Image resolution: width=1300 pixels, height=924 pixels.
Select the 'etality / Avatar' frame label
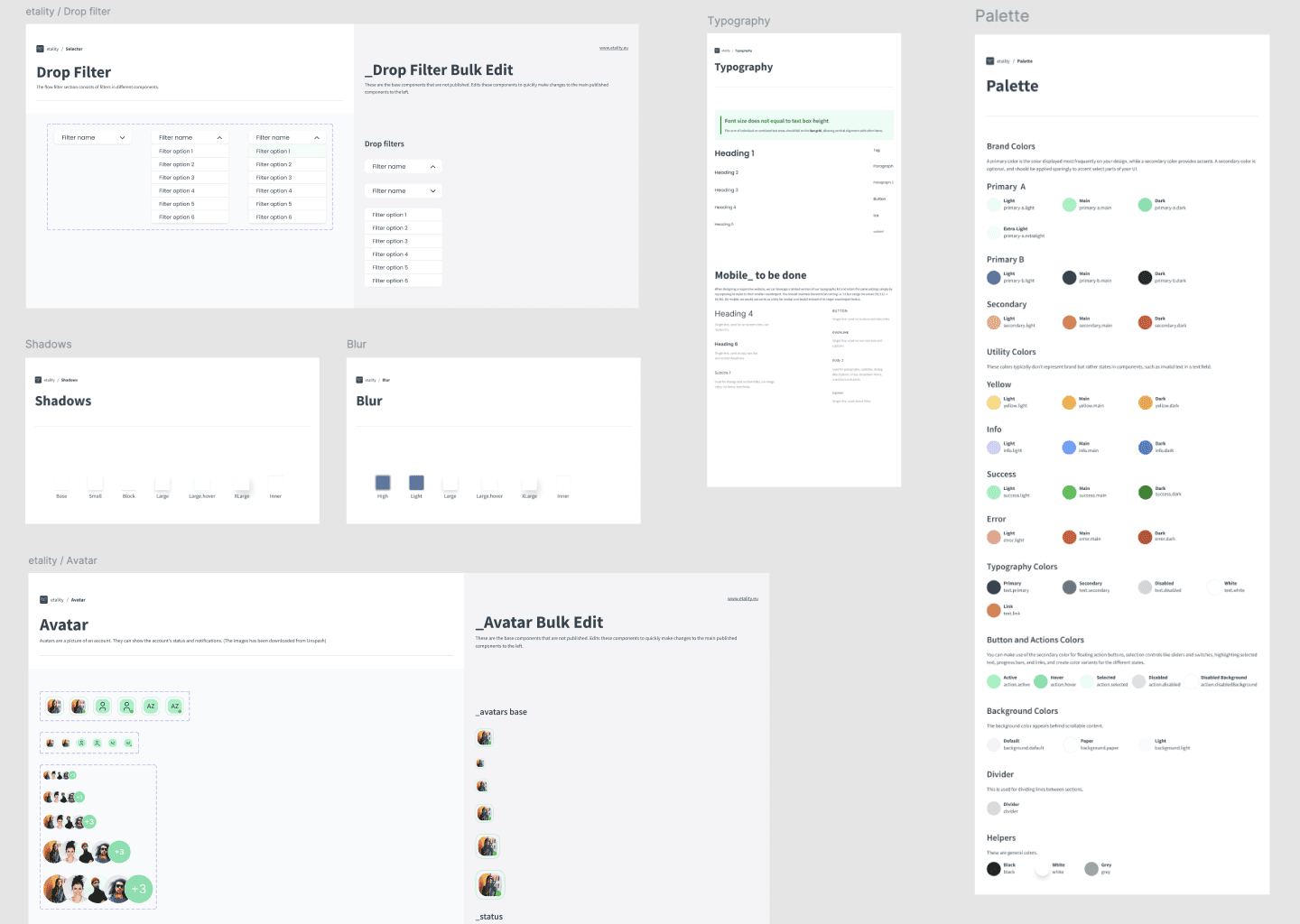[62, 560]
